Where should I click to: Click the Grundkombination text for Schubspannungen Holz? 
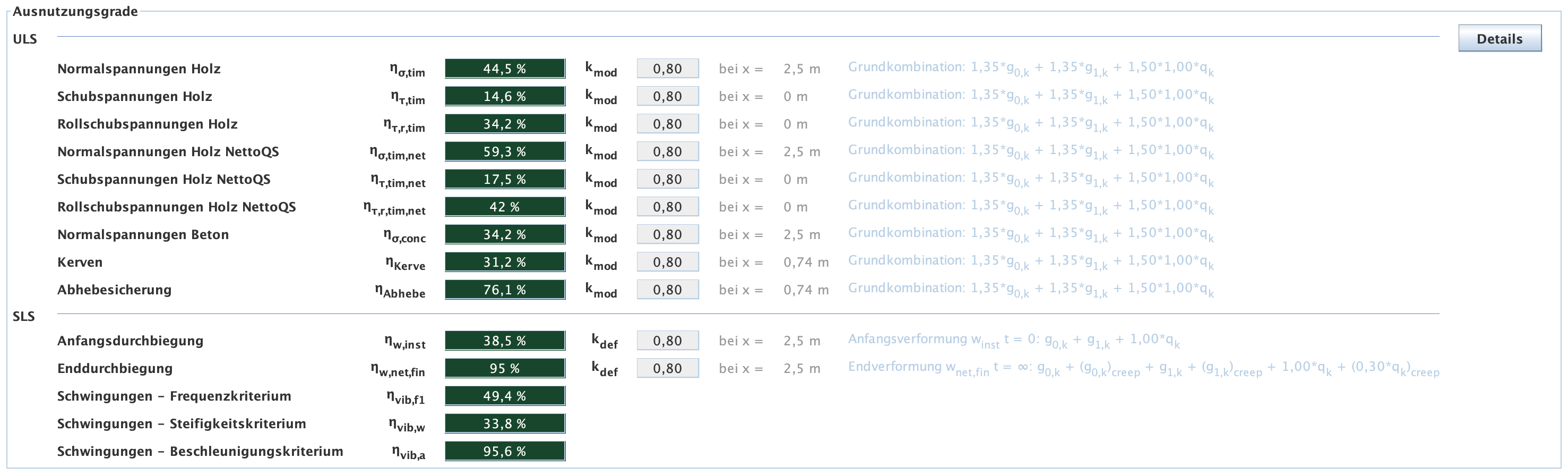tap(1030, 96)
